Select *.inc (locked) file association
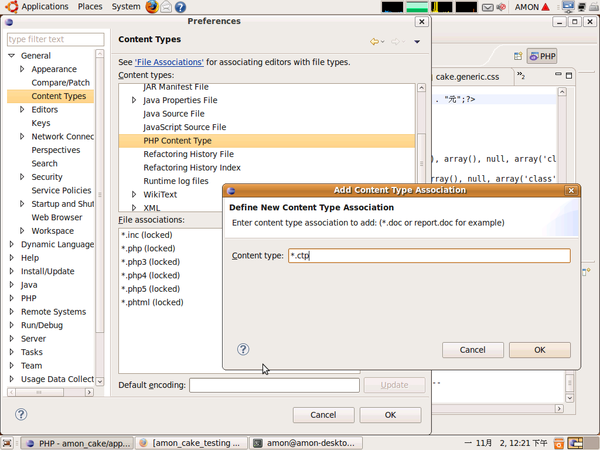Image resolution: width=600 pixels, height=450 pixels. click(x=147, y=235)
